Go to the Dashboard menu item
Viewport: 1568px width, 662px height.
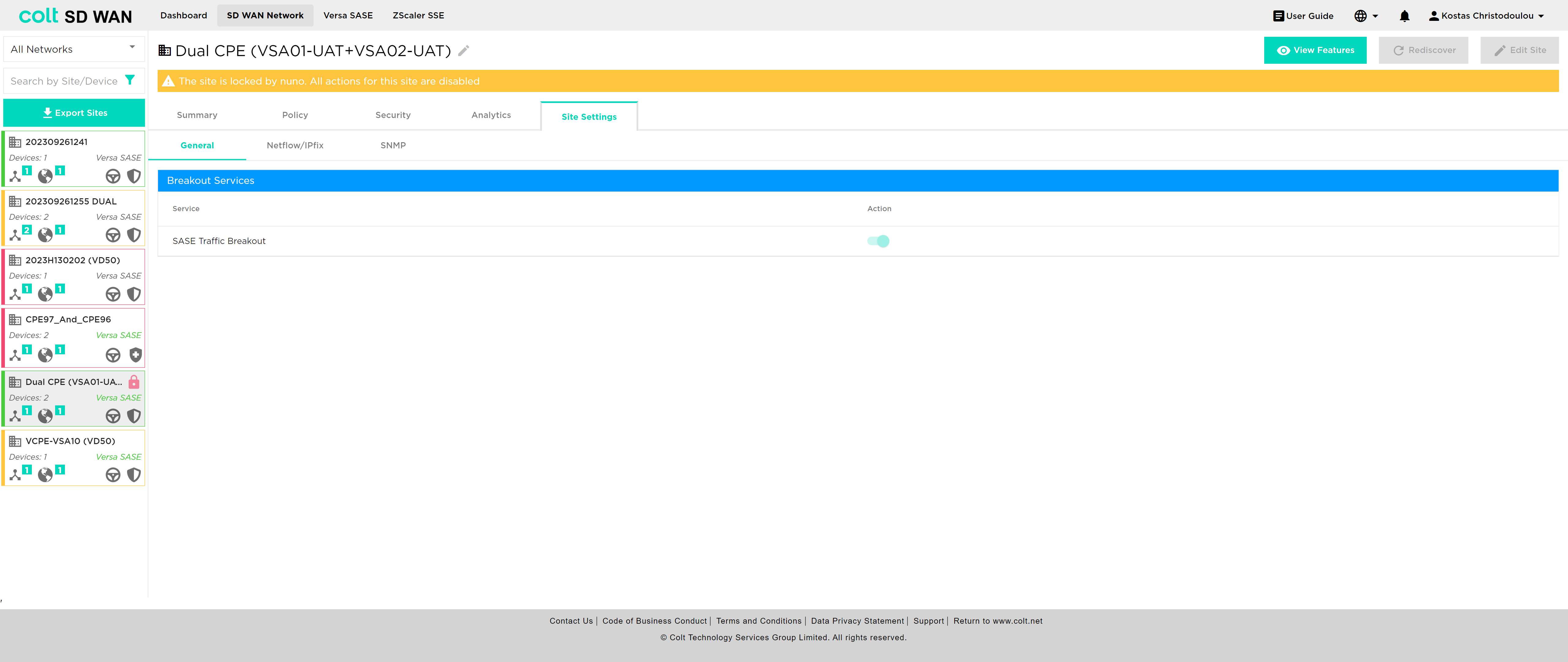(184, 15)
